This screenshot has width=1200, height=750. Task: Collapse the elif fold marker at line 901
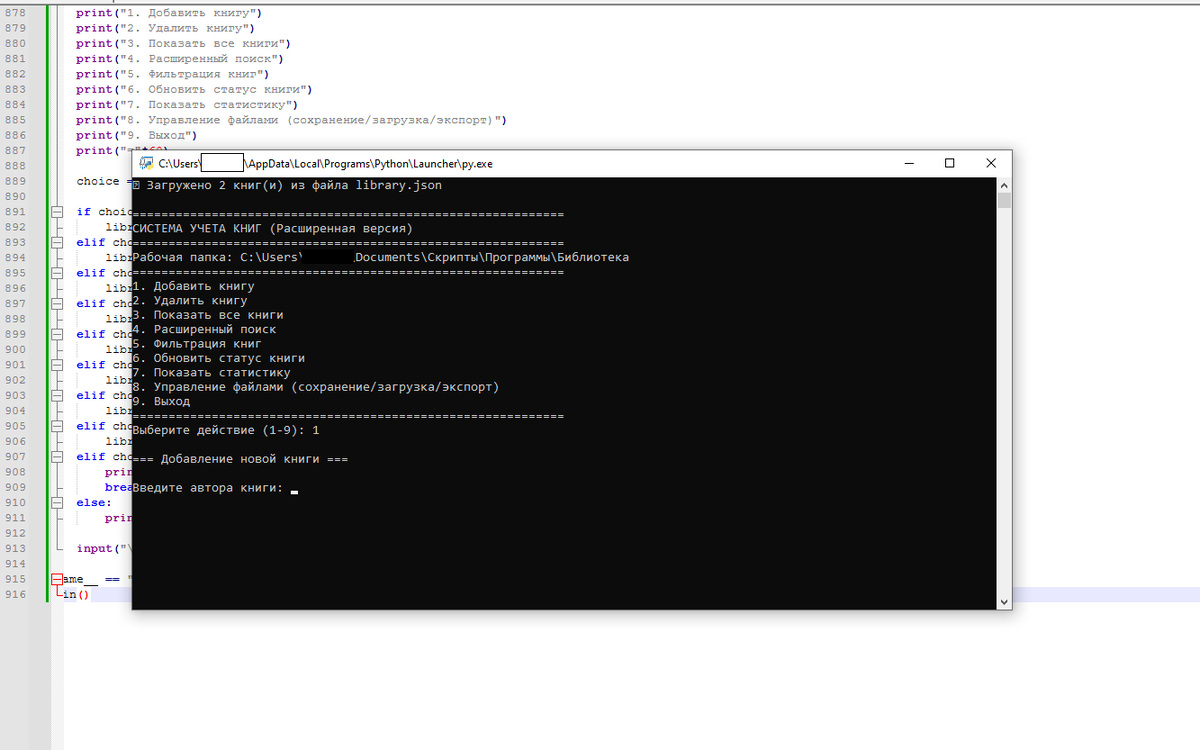(x=57, y=365)
